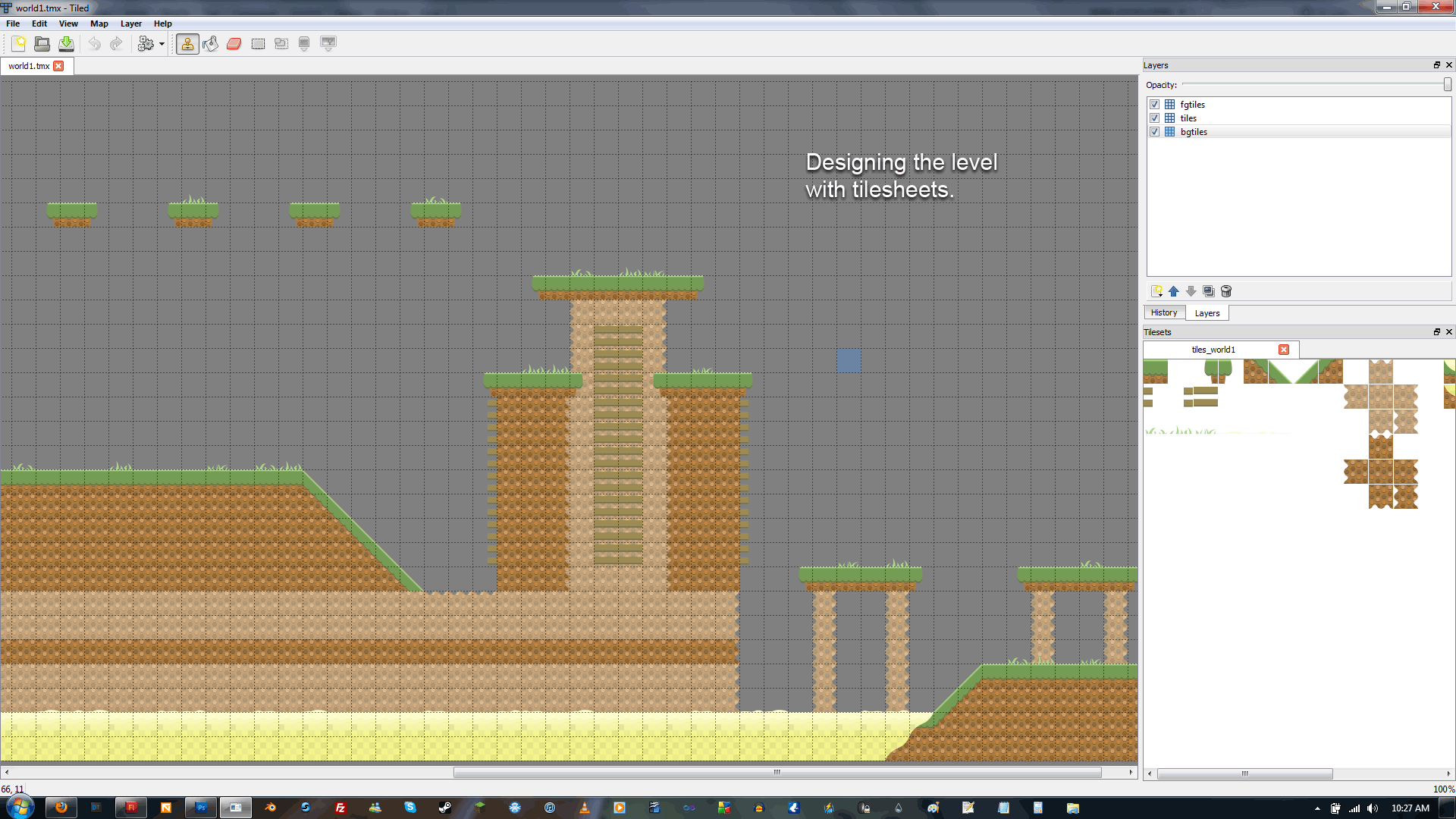Pick the grass-top ground tile in tileset
This screenshot has height=819, width=1456.
point(1156,372)
